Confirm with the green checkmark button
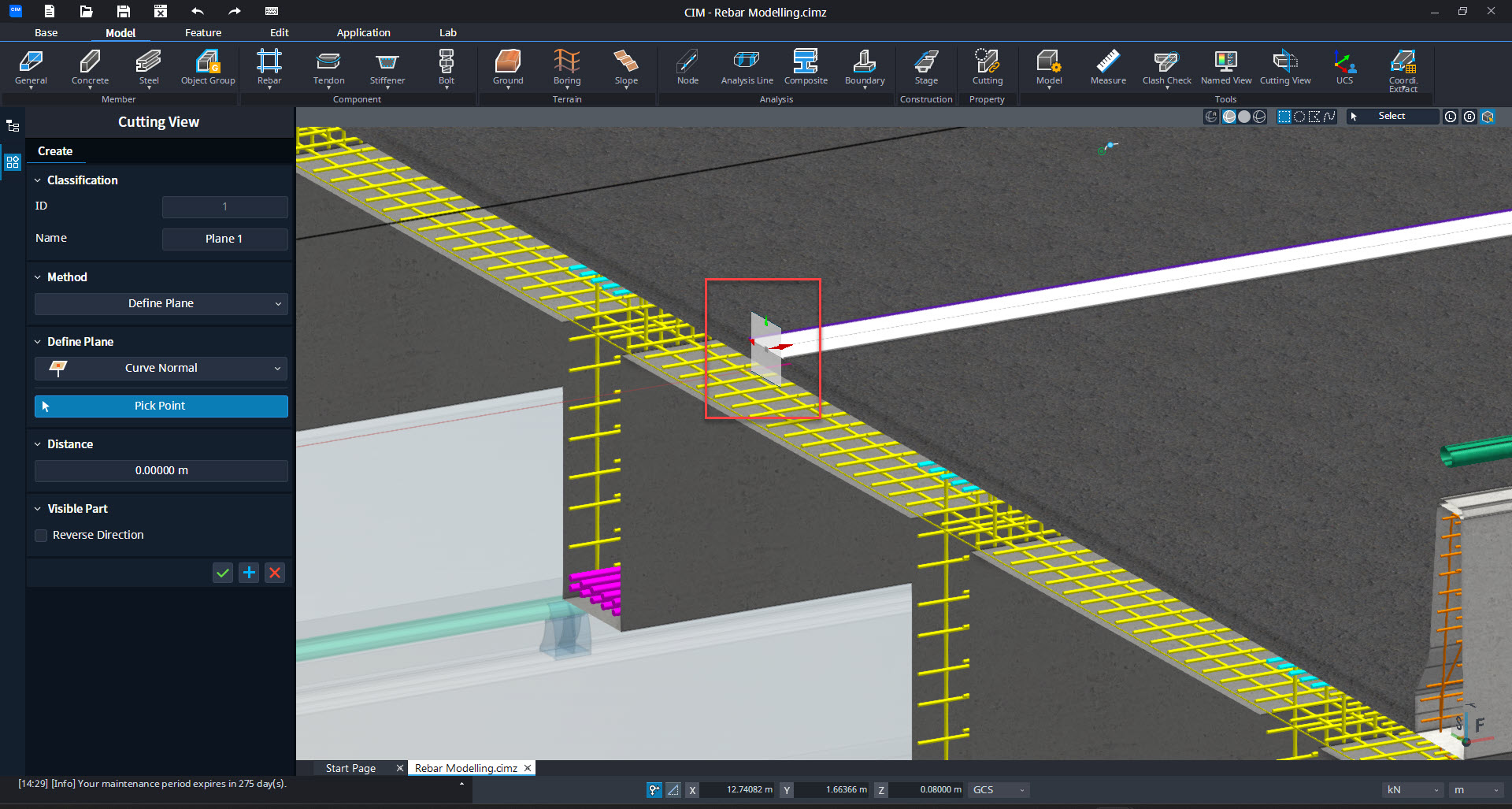Viewport: 1512px width, 809px height. (x=223, y=573)
